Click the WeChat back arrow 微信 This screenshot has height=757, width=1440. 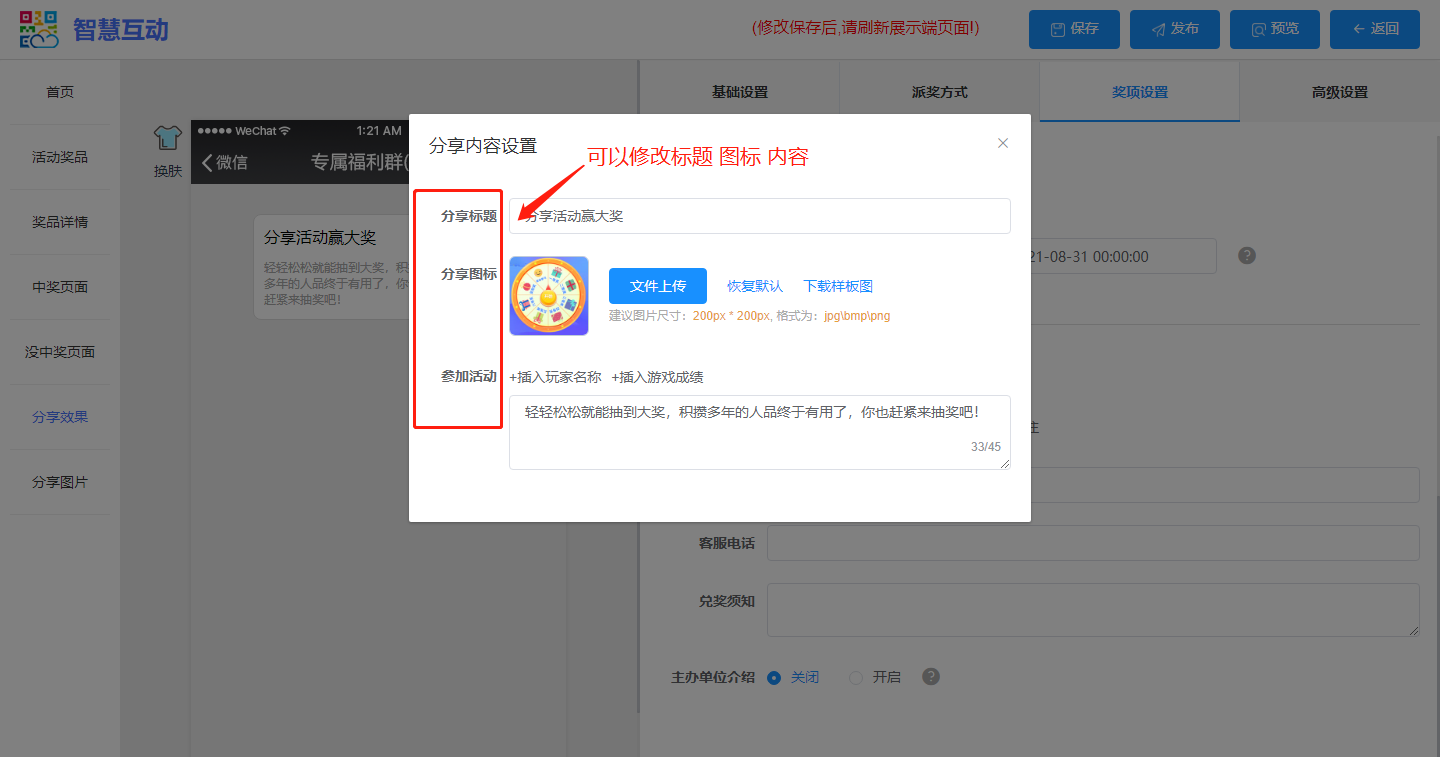click(x=224, y=162)
